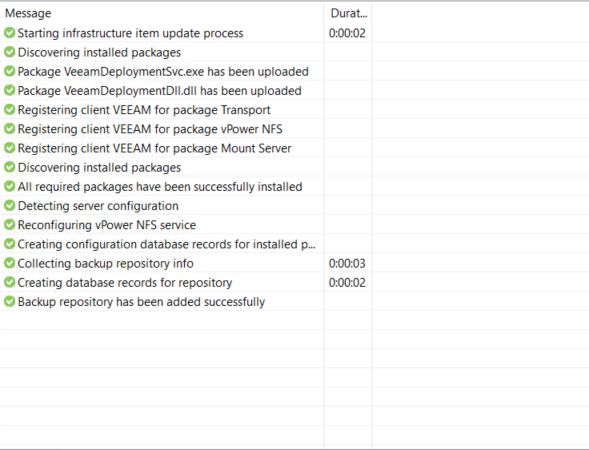Viewport: 589px width, 450px height.
Task: Click success icon beside vPower NFS registration
Action: (x=9, y=129)
